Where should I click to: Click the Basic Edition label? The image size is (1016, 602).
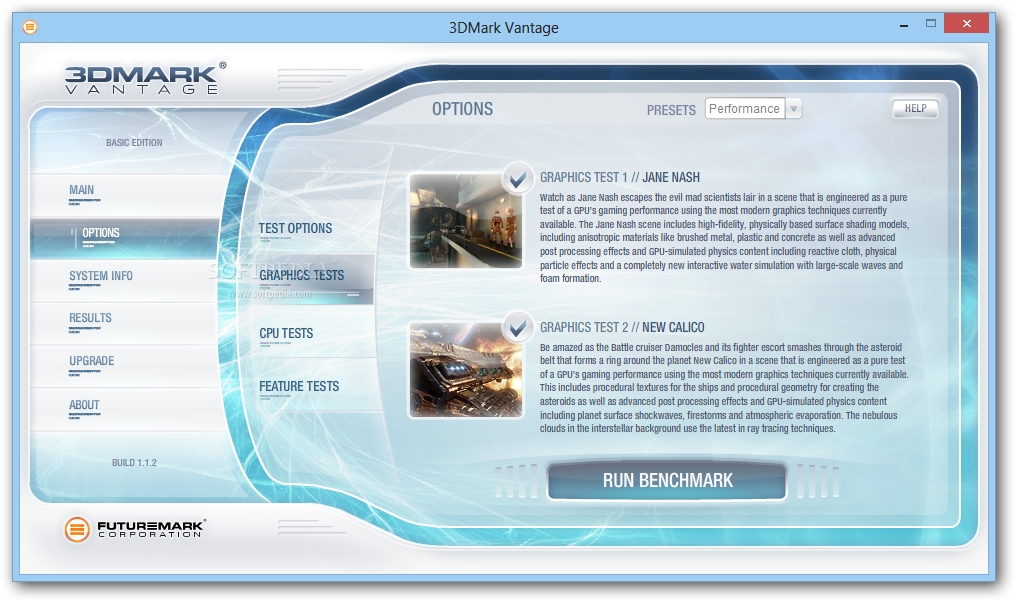pyautogui.click(x=134, y=143)
